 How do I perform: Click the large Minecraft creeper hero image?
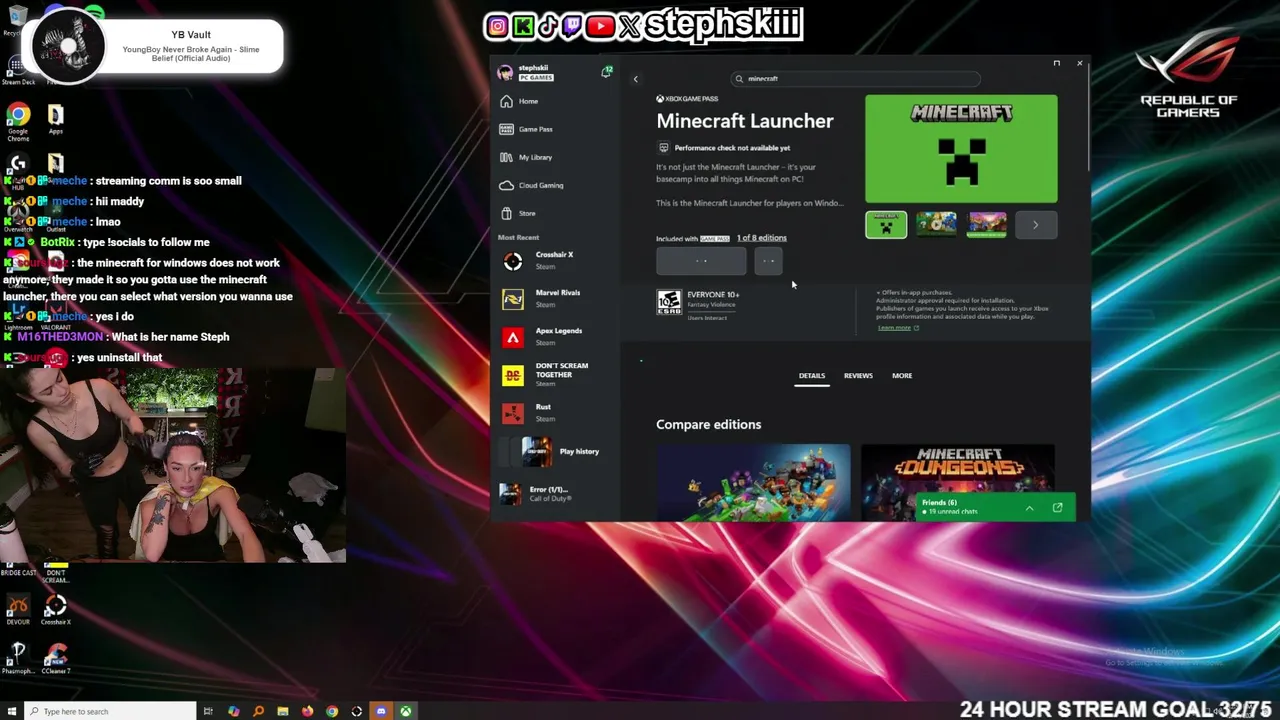pos(961,149)
